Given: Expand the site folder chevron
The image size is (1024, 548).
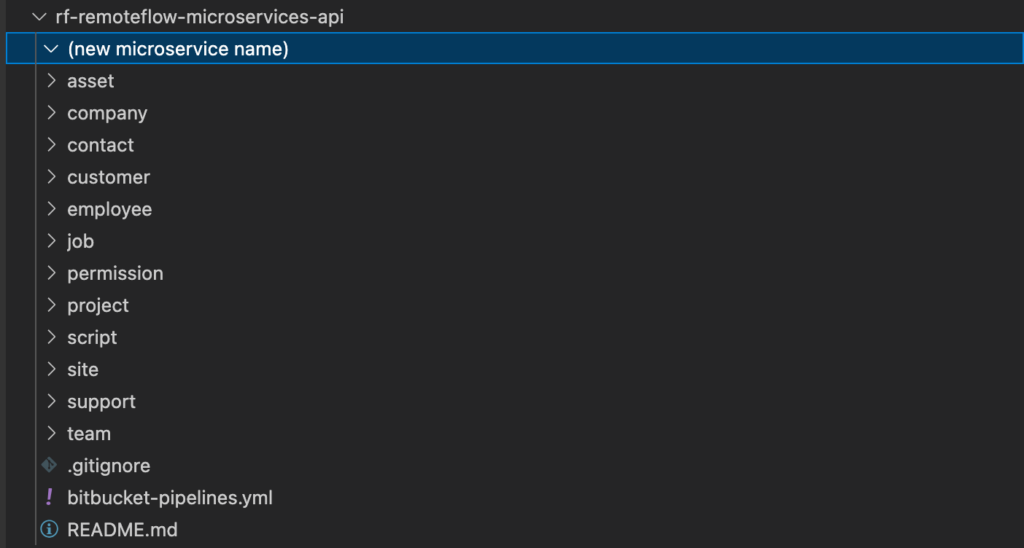Looking at the screenshot, I should click(51, 369).
